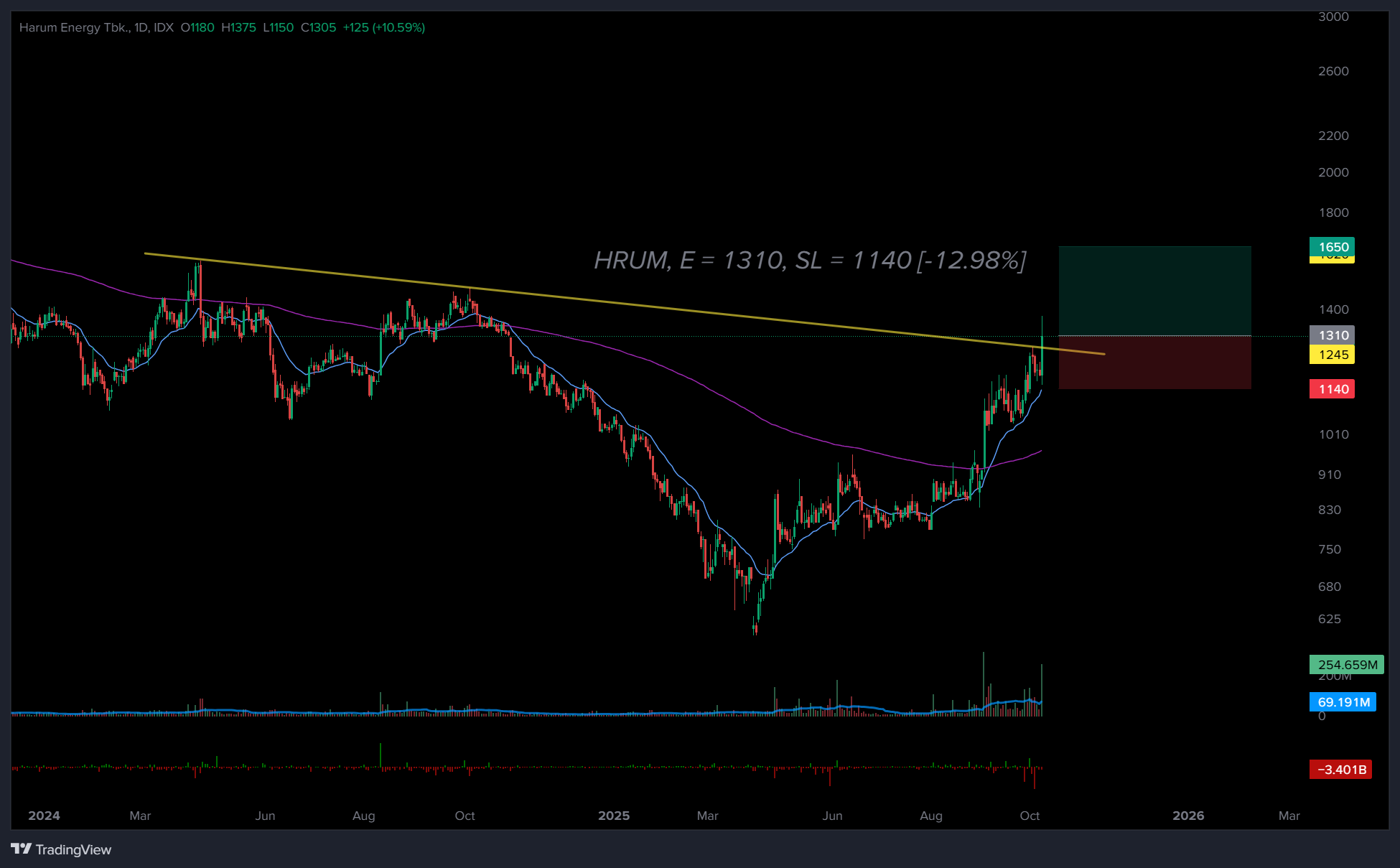Select the green profit target zone

[1154, 291]
